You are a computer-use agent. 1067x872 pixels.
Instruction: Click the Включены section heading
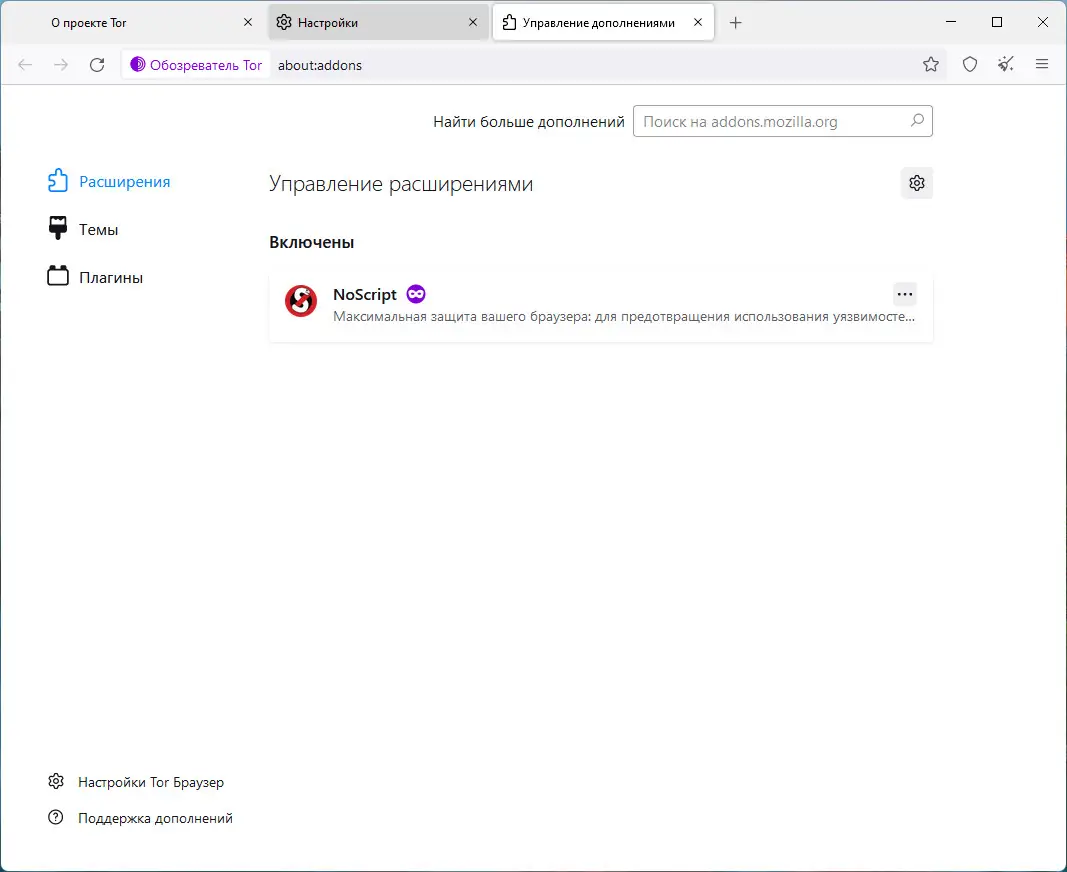[312, 242]
